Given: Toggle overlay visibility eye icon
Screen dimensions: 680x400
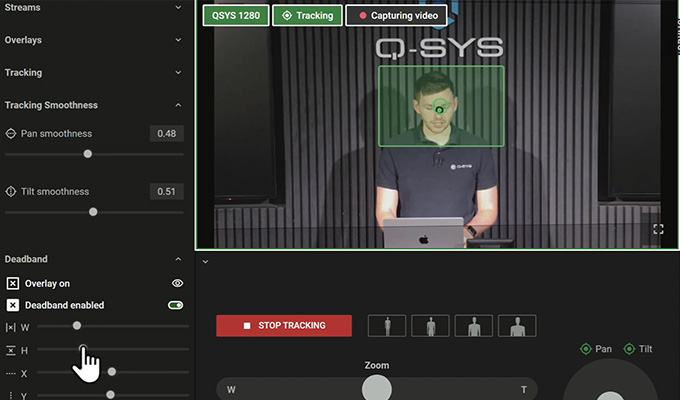Looking at the screenshot, I should 177,283.
